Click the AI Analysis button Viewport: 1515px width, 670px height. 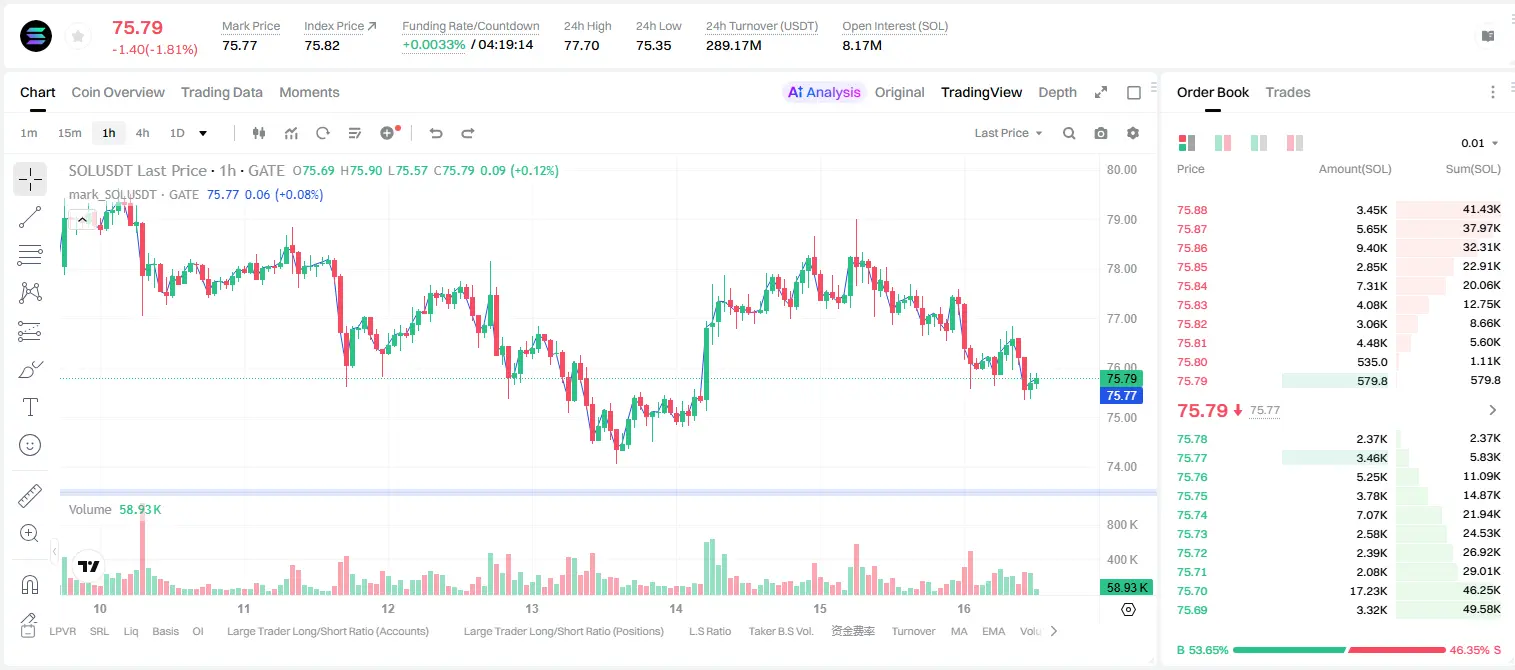824,92
